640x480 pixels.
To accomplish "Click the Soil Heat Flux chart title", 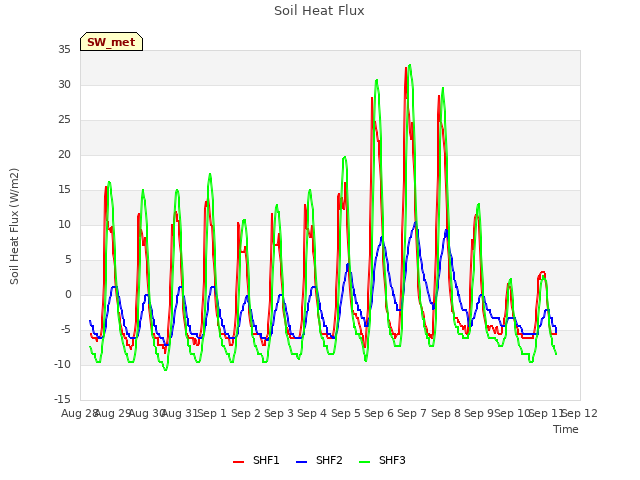I will point(319,11).
